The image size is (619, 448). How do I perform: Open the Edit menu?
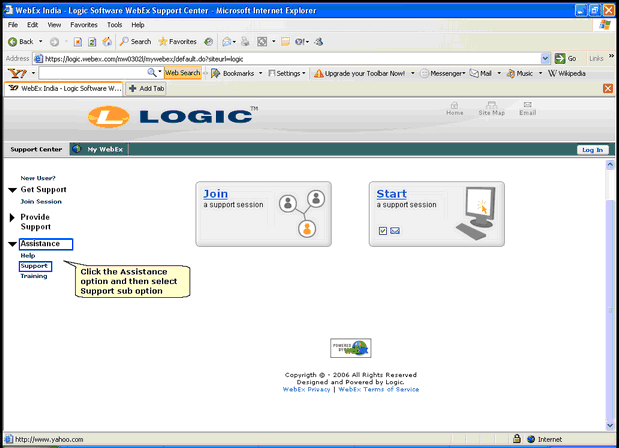32,25
